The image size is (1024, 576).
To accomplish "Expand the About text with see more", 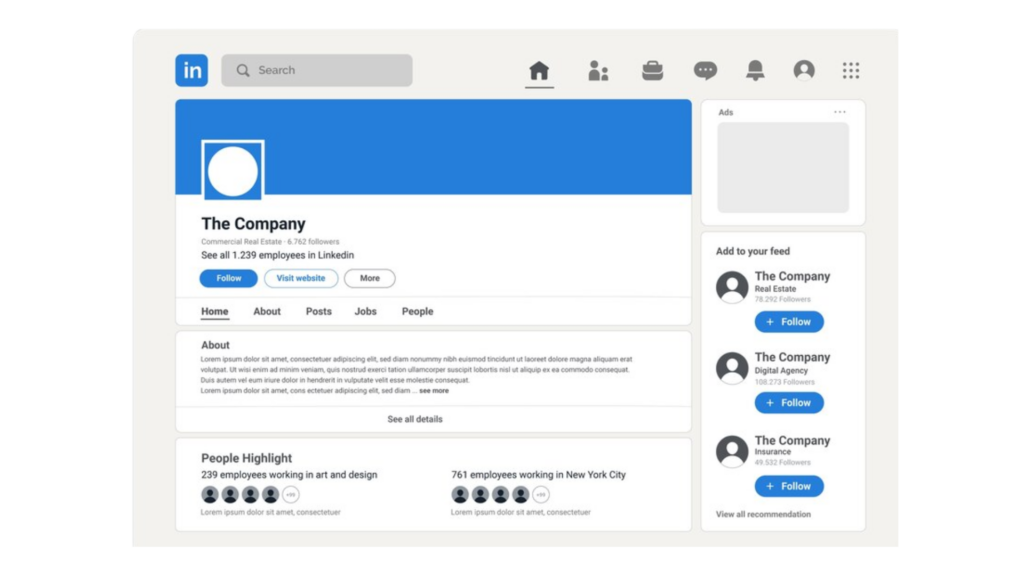I will click(x=434, y=390).
